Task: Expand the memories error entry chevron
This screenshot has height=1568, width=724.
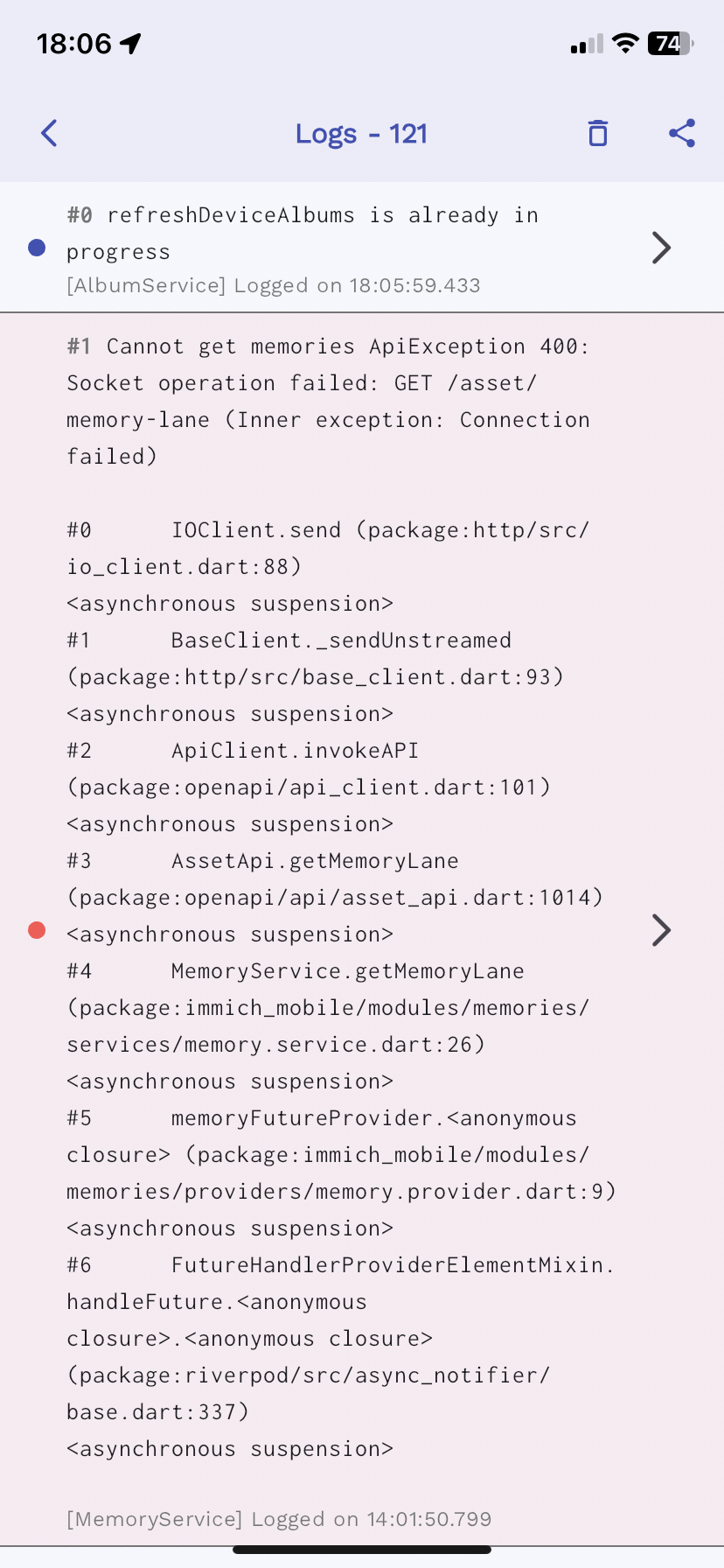Action: [661, 930]
